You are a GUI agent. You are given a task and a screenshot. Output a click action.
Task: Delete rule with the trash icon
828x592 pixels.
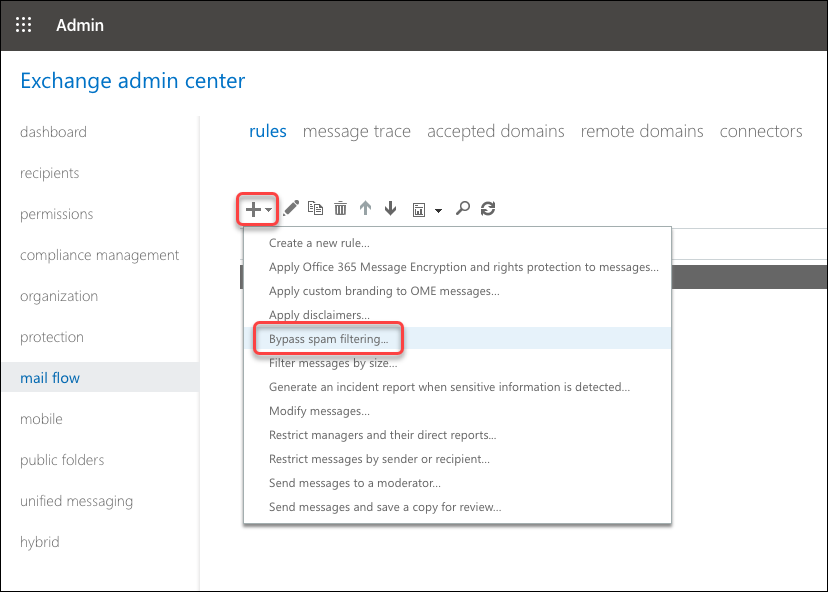click(341, 208)
